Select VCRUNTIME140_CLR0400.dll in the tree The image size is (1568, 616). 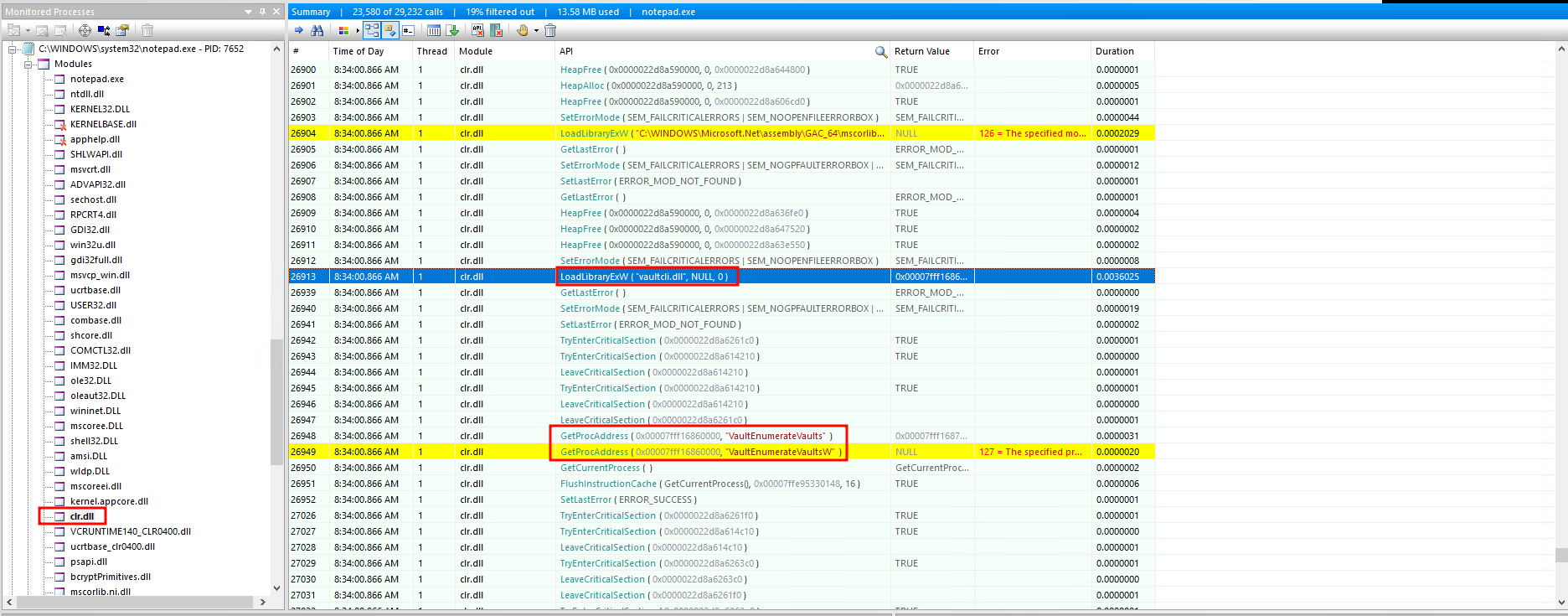pos(130,531)
